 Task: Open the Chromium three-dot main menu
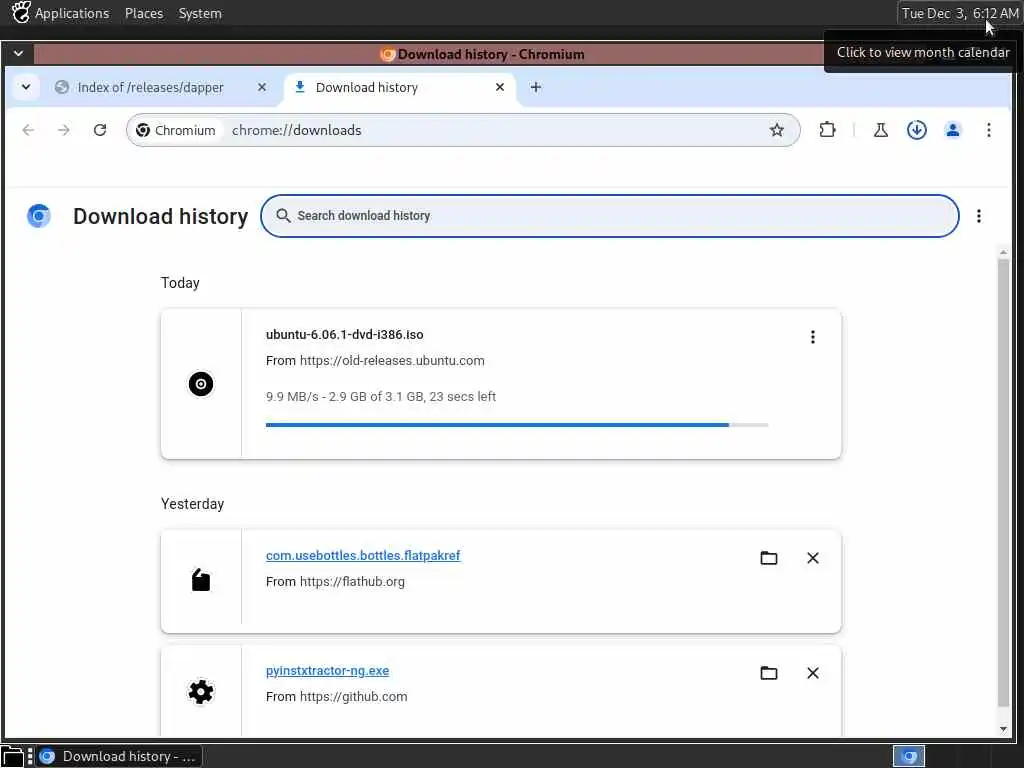pyautogui.click(x=989, y=130)
